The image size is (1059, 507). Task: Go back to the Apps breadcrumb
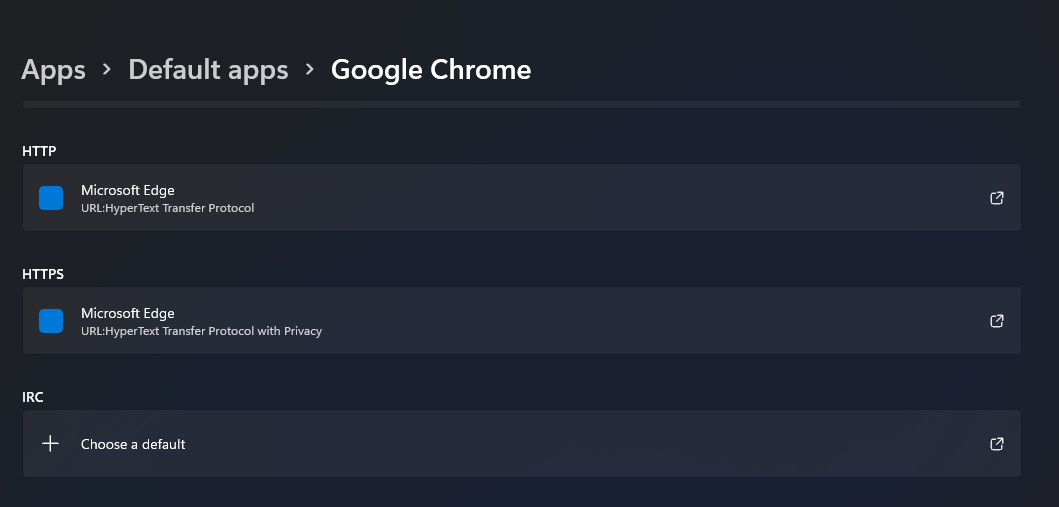coord(53,70)
